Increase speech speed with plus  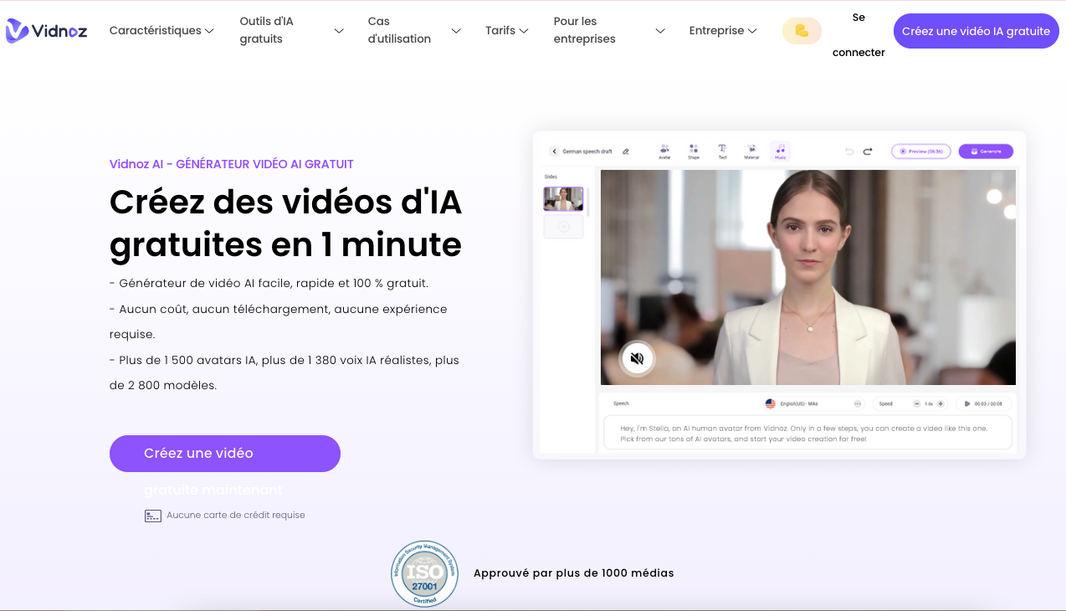[940, 404]
